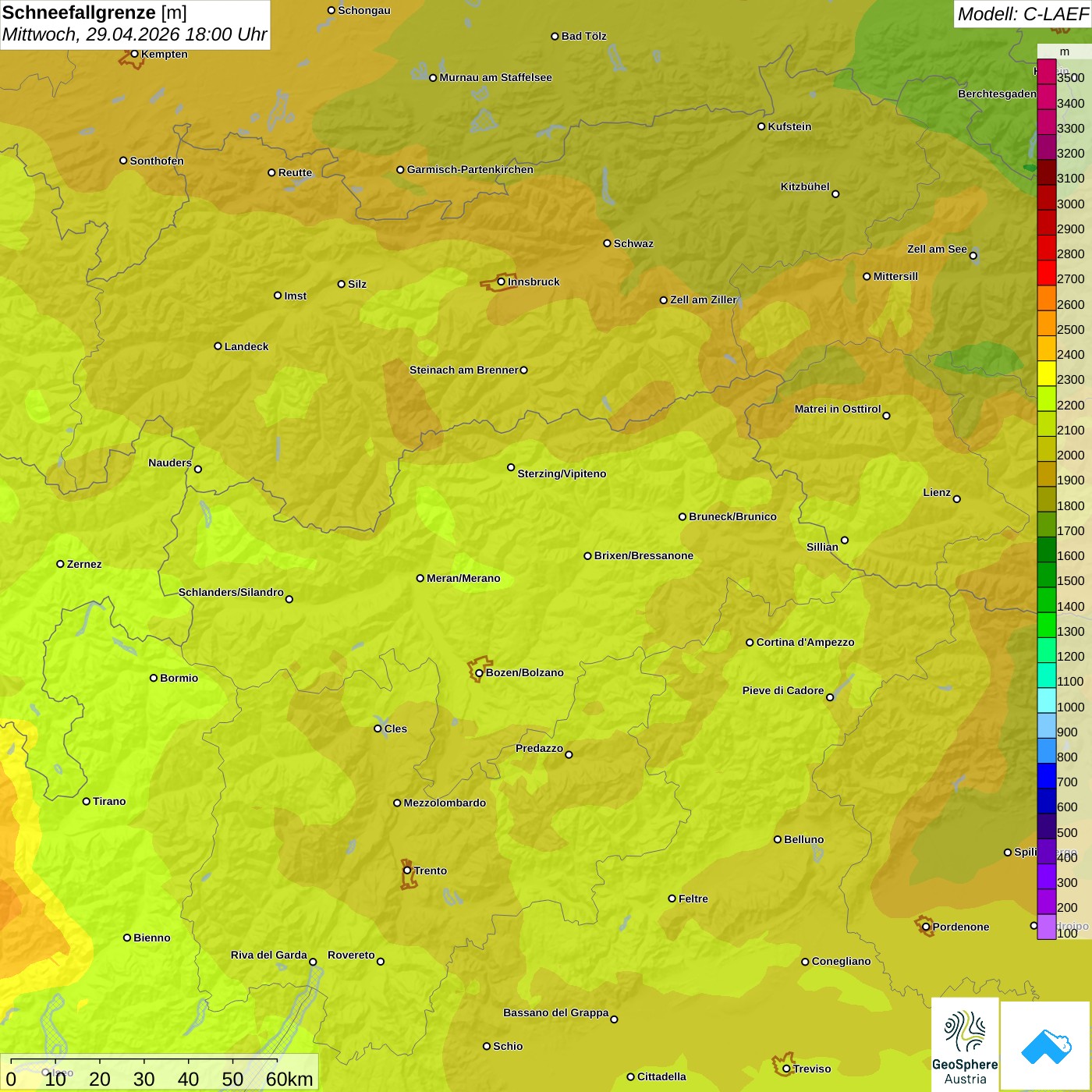
Task: Click the Schwaz location dot
Action: pyautogui.click(x=607, y=243)
